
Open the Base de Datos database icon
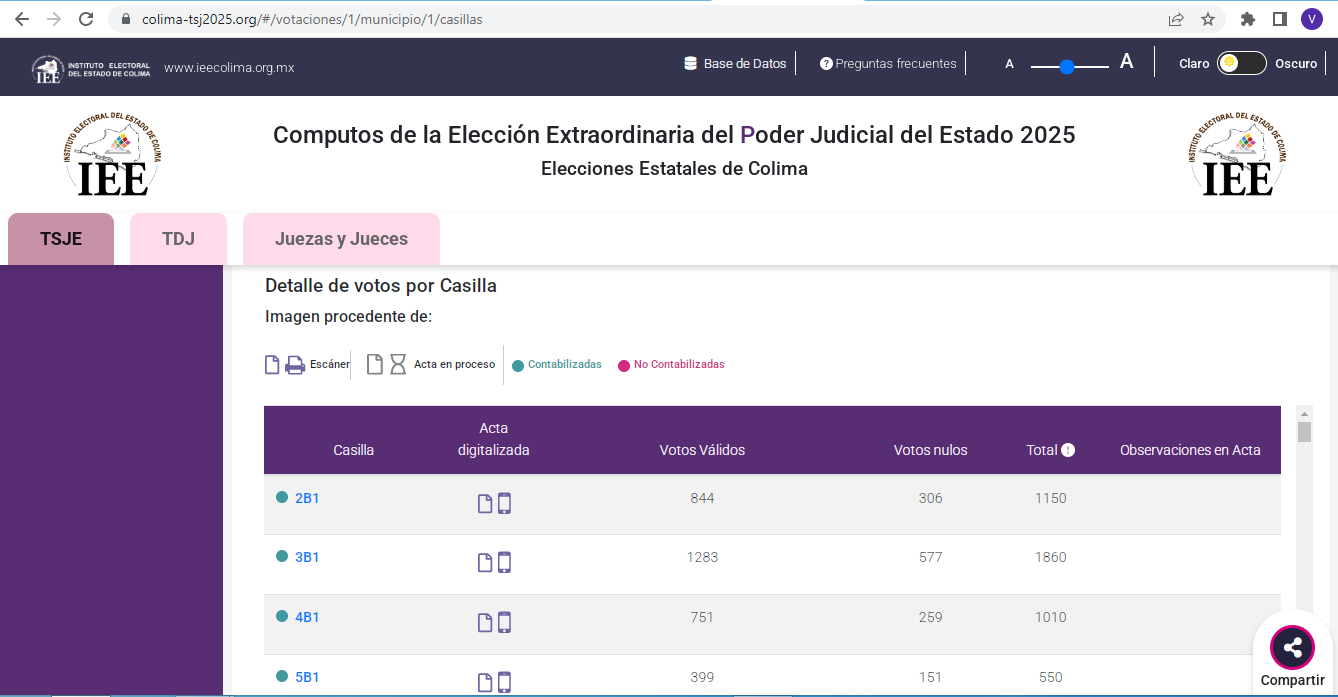point(690,63)
